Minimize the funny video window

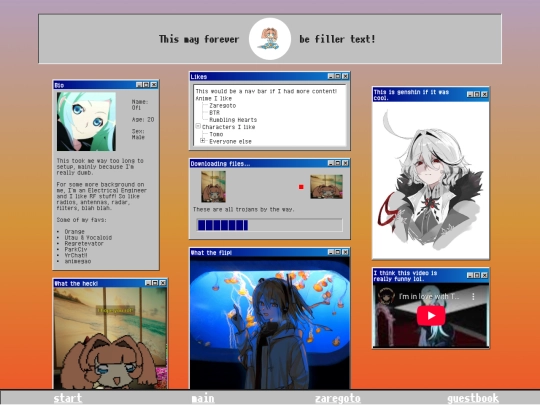[x=470, y=275]
